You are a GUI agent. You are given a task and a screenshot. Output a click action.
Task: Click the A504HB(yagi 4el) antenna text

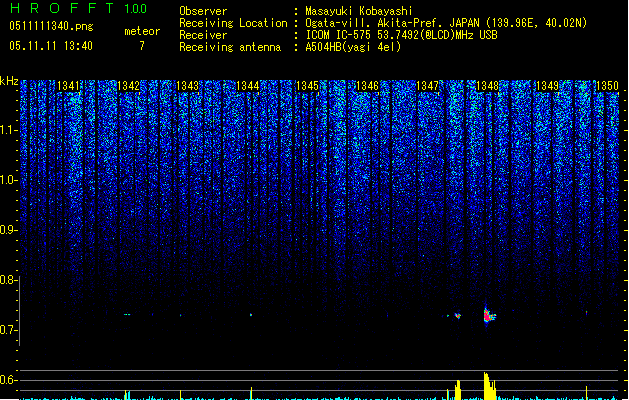(353, 47)
